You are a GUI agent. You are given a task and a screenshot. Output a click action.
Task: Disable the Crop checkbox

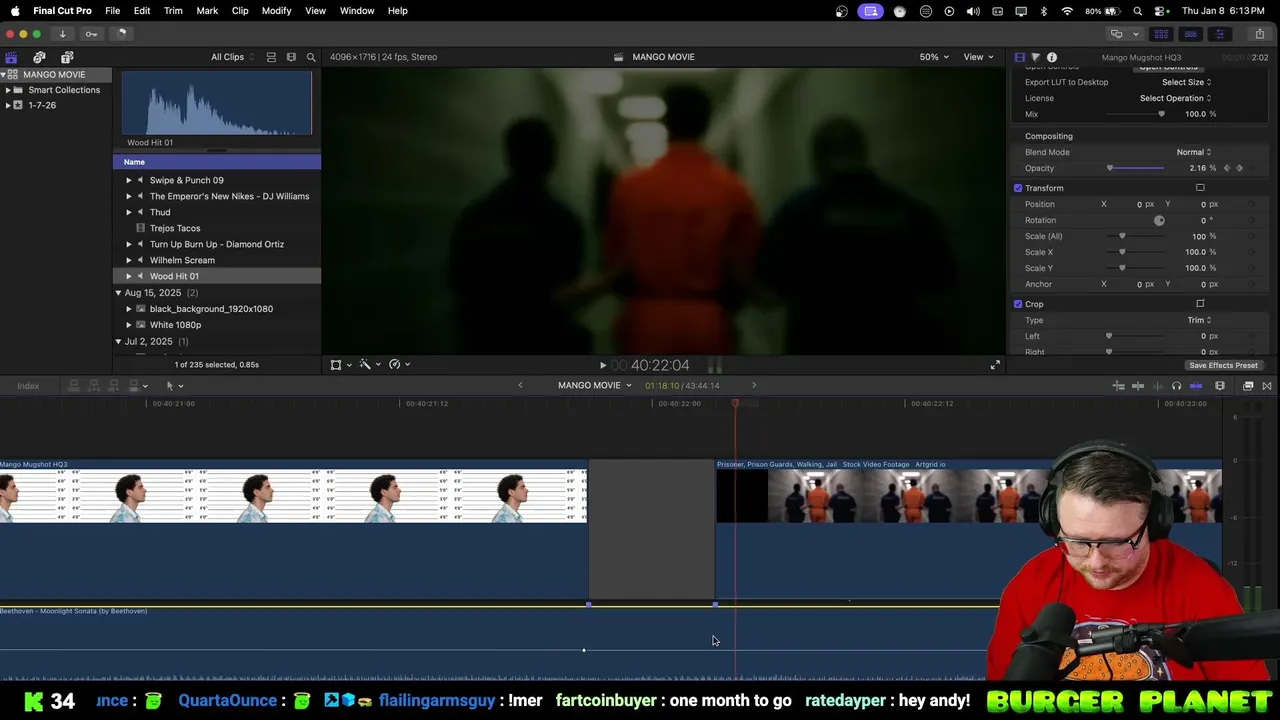(1018, 304)
